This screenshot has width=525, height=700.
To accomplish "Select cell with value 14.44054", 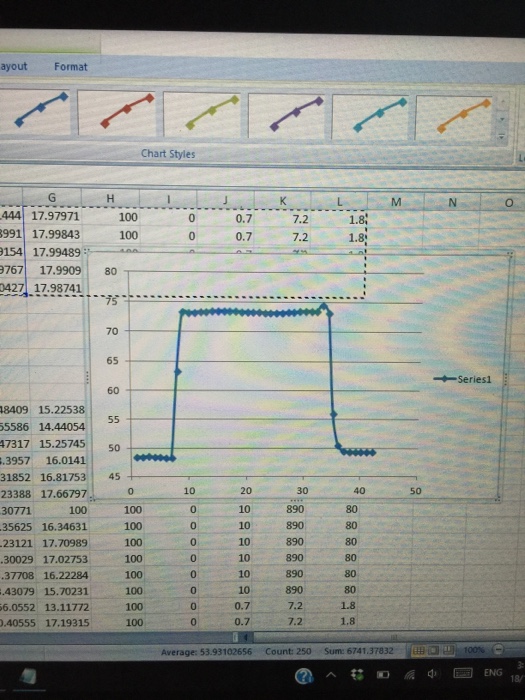I will coord(57,427).
